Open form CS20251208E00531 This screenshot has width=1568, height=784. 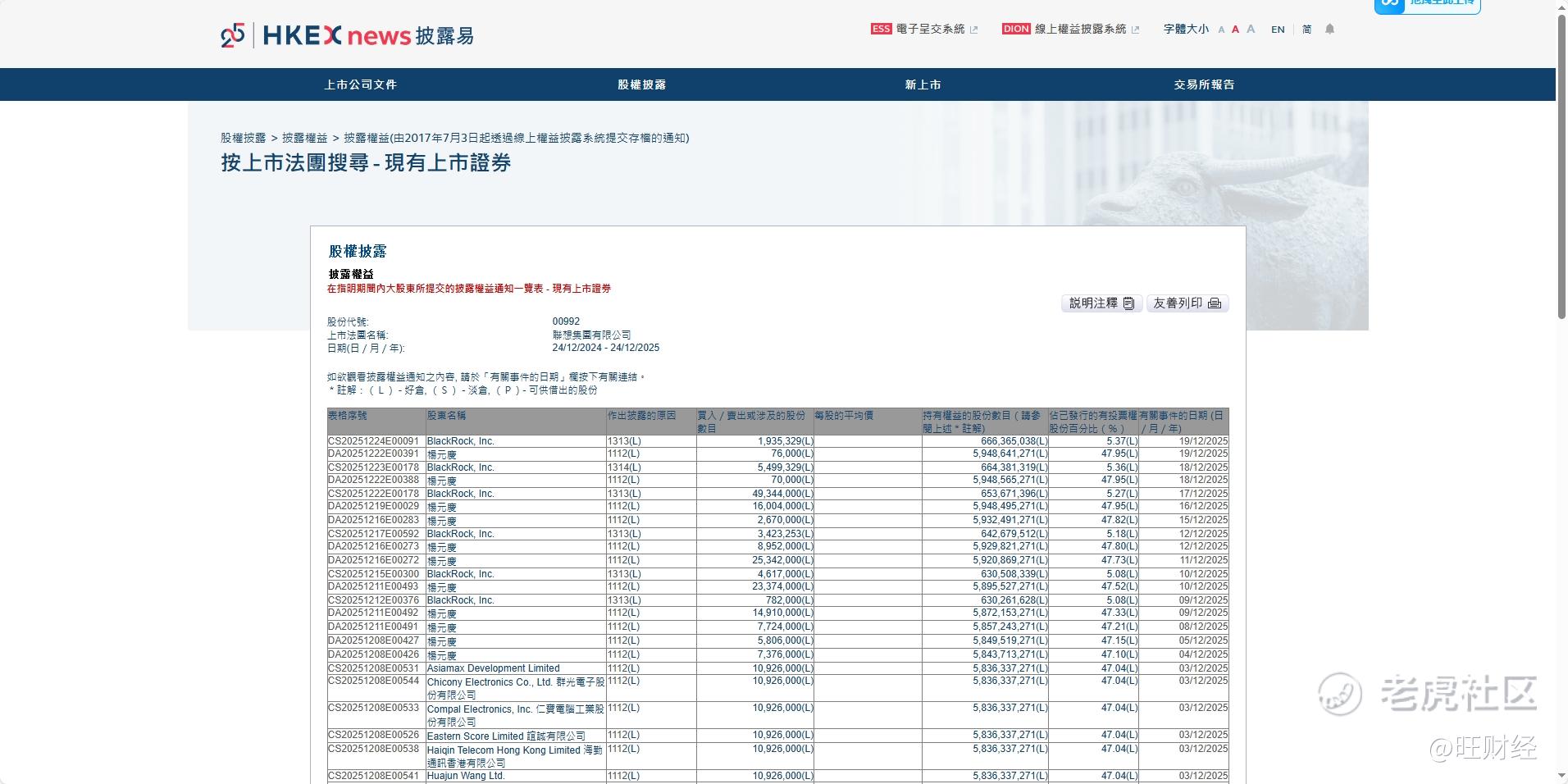pyautogui.click(x=373, y=668)
